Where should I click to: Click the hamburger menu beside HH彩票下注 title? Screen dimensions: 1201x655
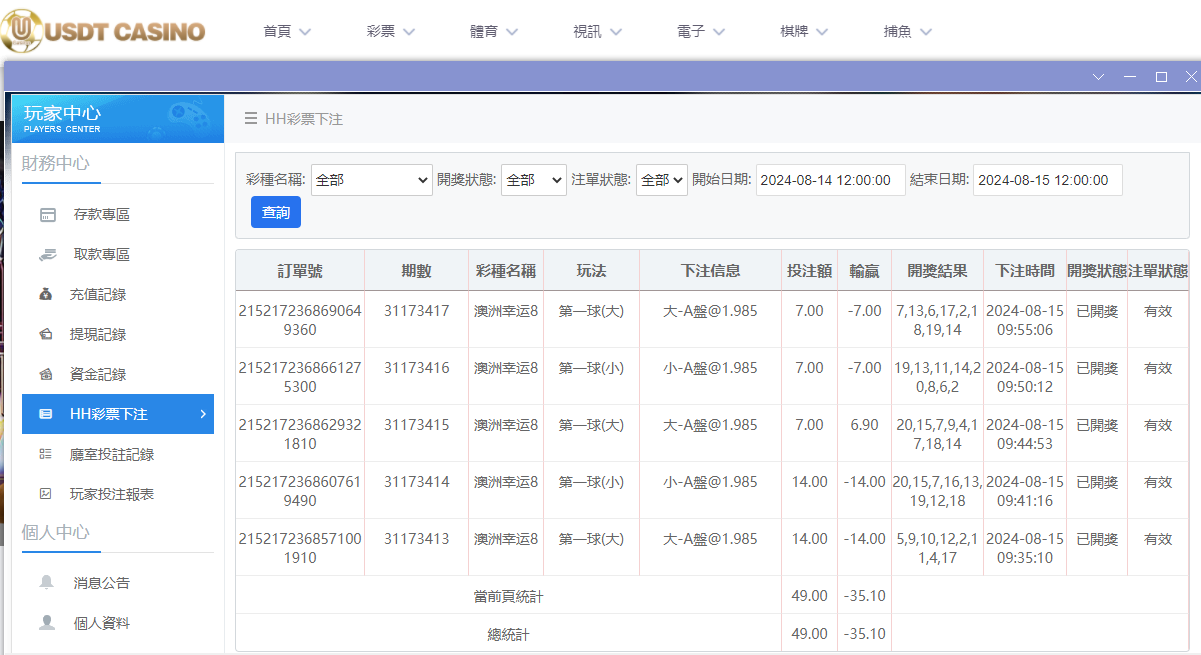tap(249, 116)
